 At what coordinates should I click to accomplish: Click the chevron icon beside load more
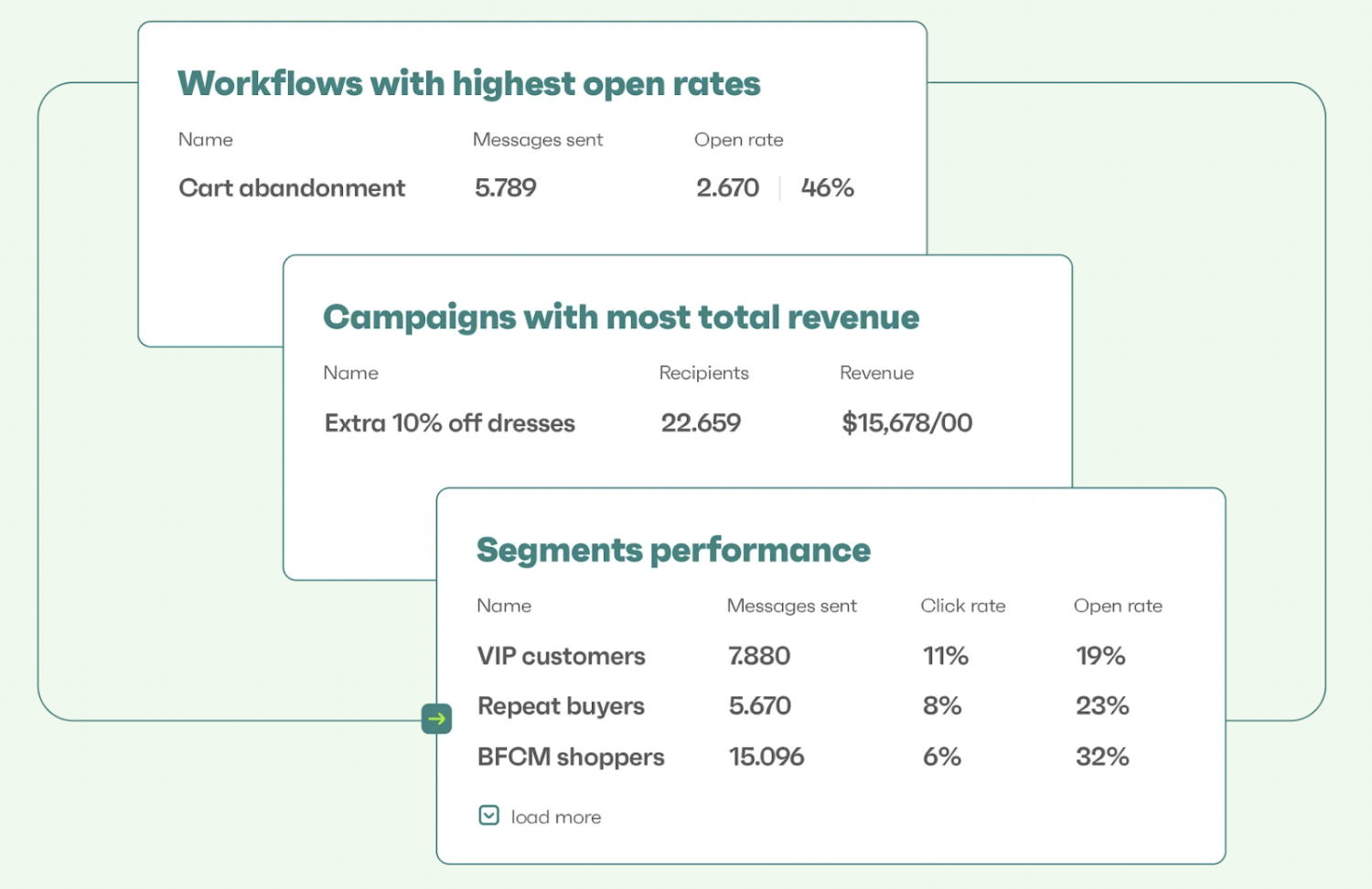click(x=489, y=815)
